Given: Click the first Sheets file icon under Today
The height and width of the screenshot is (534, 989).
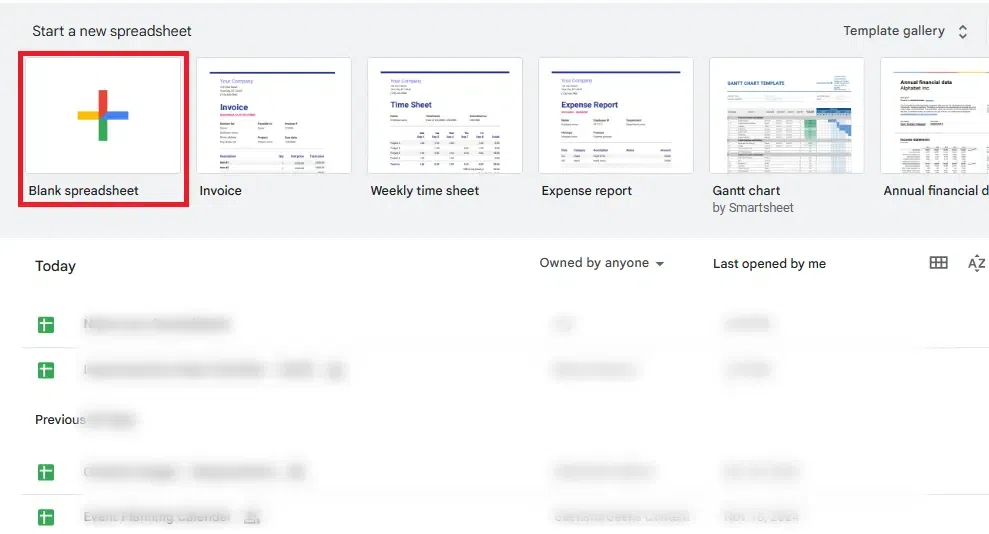Looking at the screenshot, I should [x=45, y=325].
